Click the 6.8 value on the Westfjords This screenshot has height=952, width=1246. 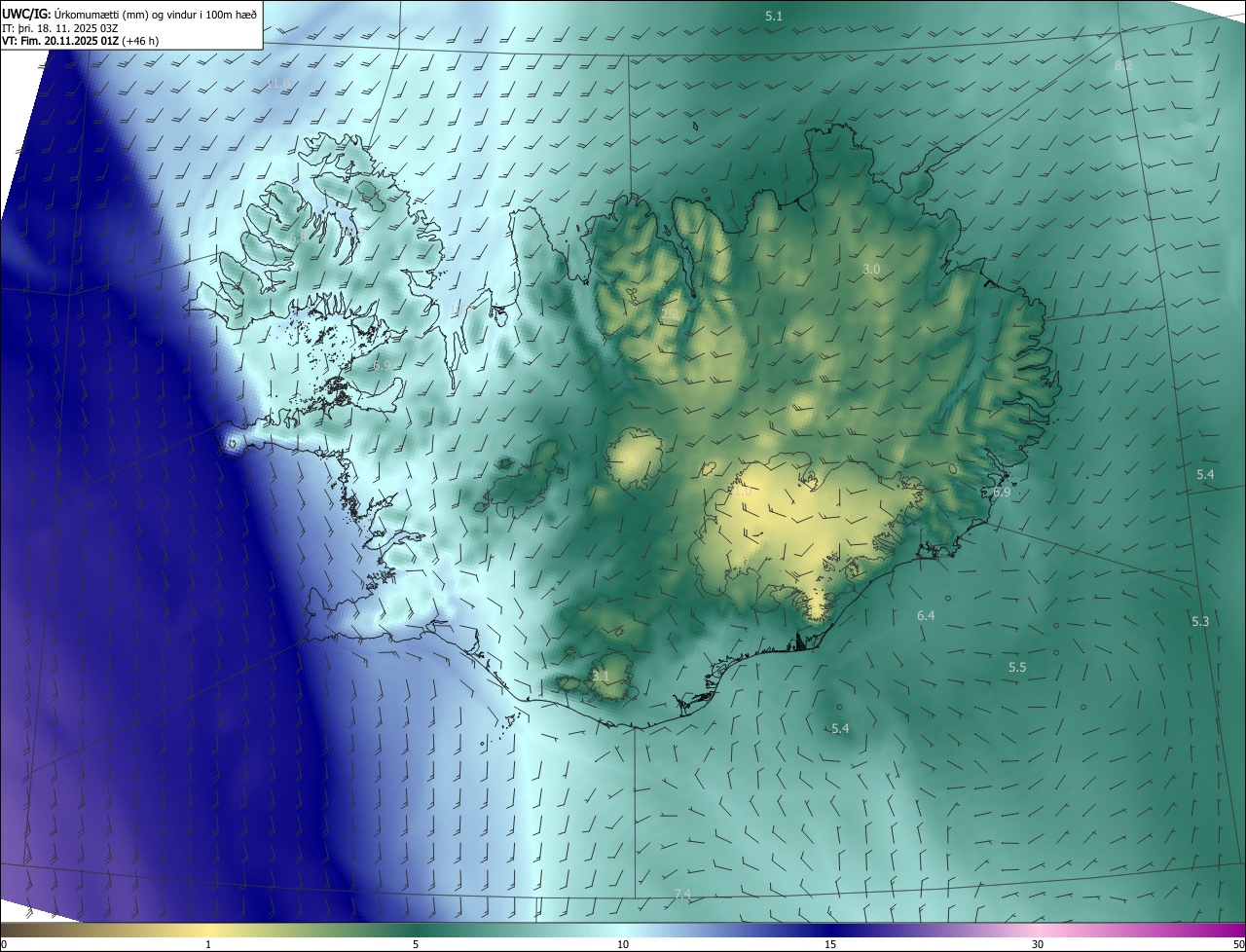[298, 238]
